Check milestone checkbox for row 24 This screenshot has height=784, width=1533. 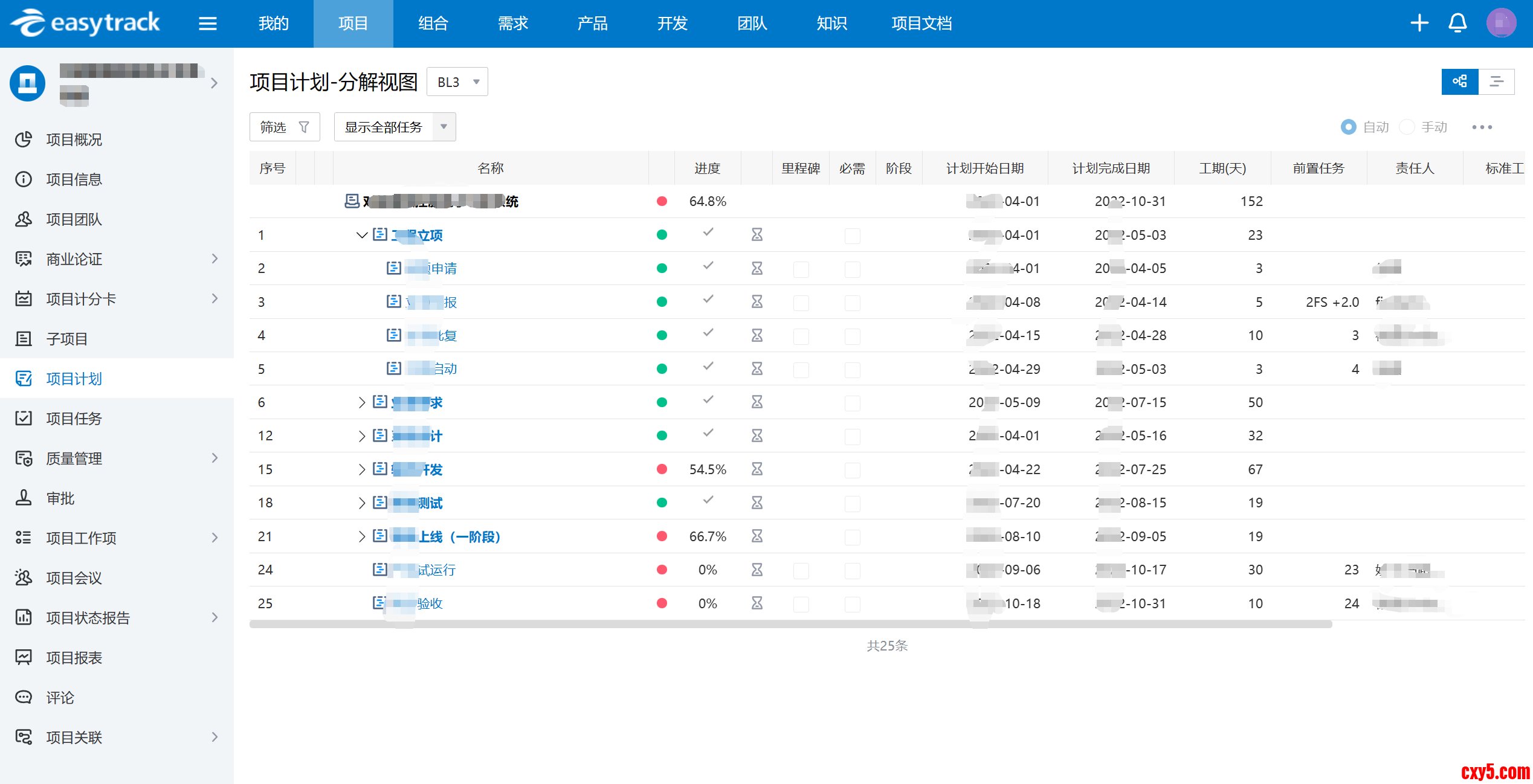click(x=801, y=570)
